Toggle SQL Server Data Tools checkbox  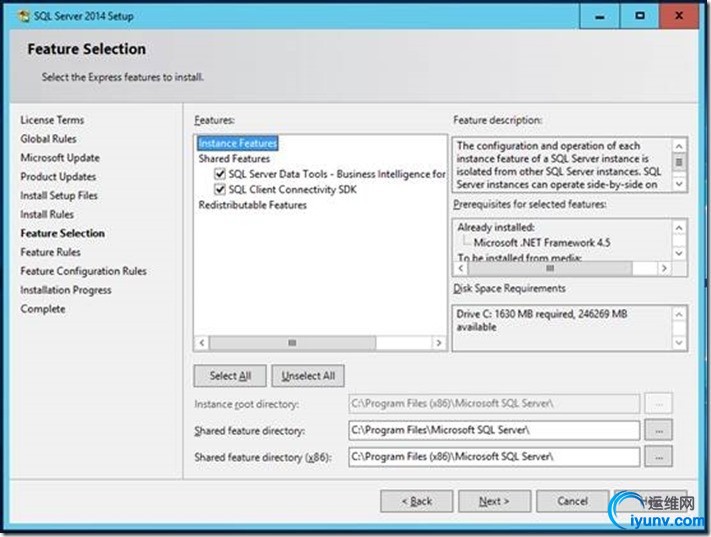[220, 174]
